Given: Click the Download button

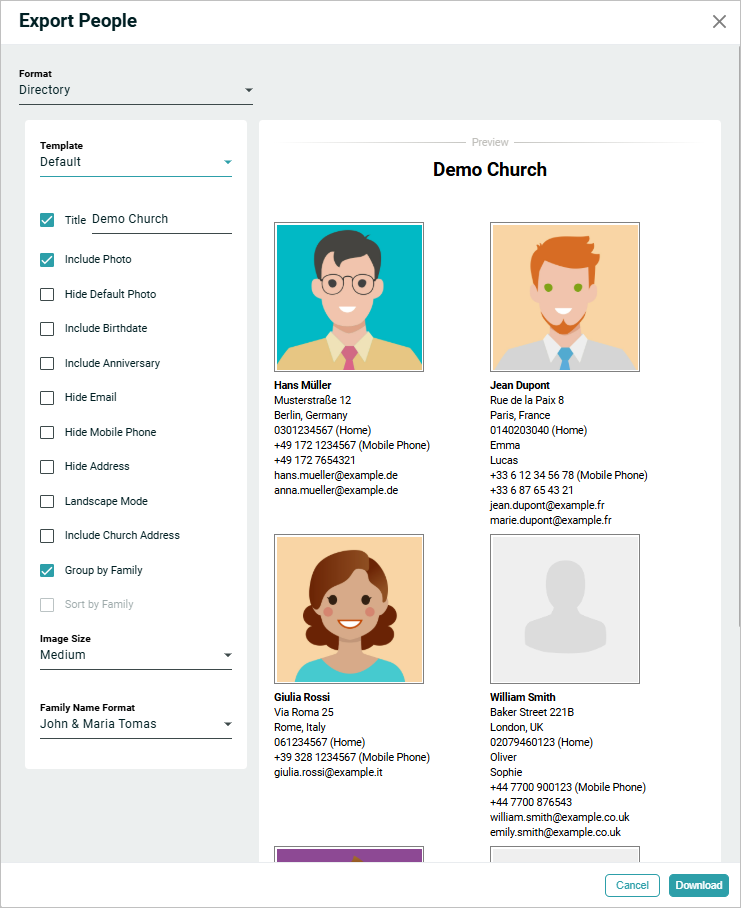Looking at the screenshot, I should 699,885.
